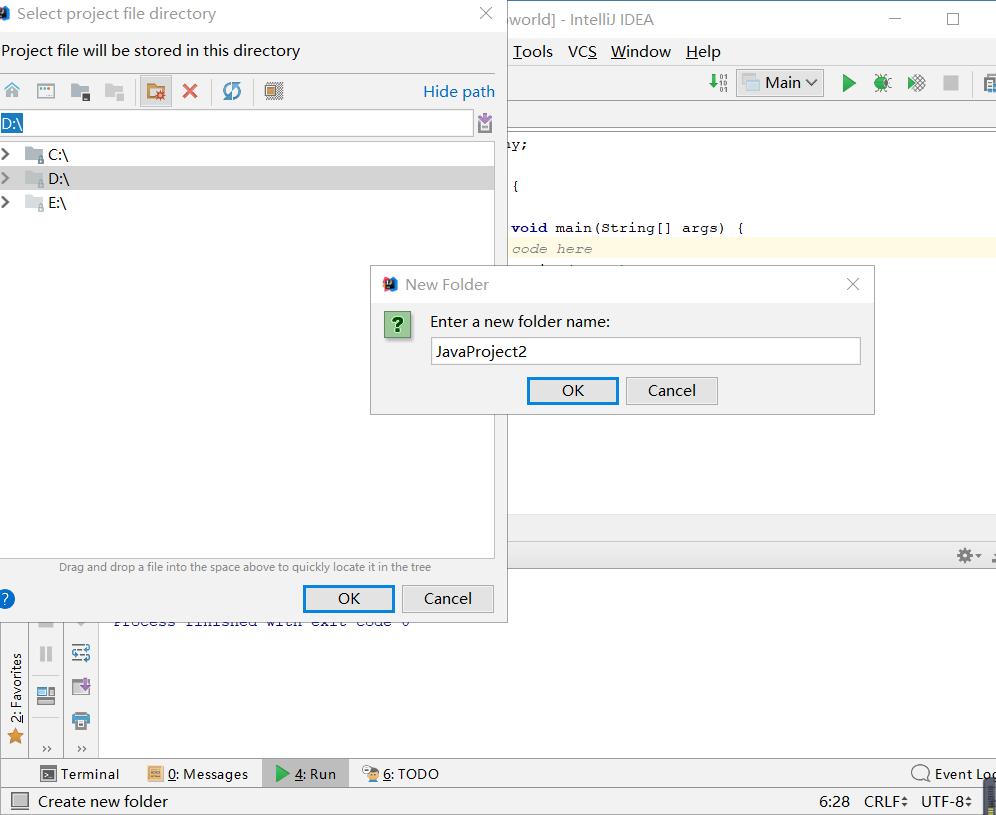Viewport: 996px width, 815px height.
Task: Run Main with coverage icon
Action: 916,83
